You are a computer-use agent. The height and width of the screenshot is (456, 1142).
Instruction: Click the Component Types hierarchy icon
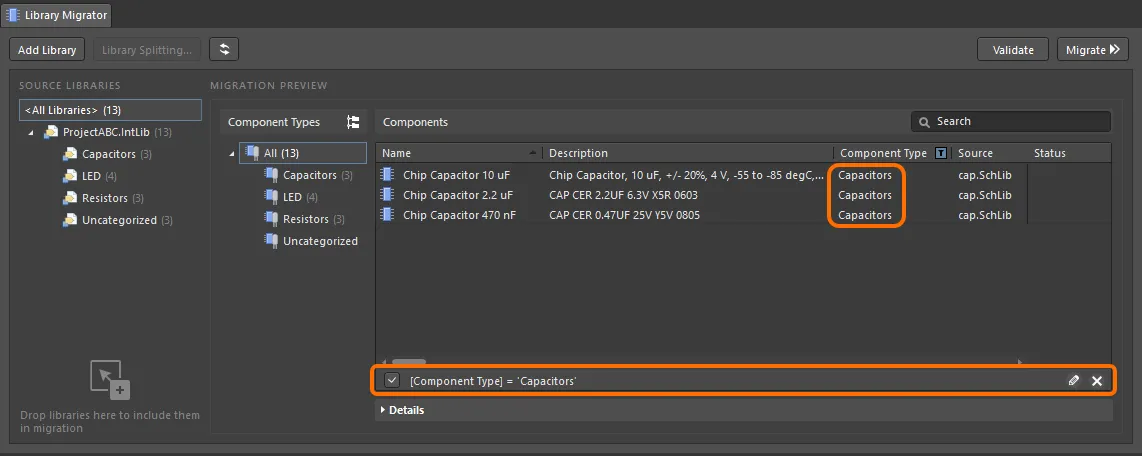(x=353, y=122)
